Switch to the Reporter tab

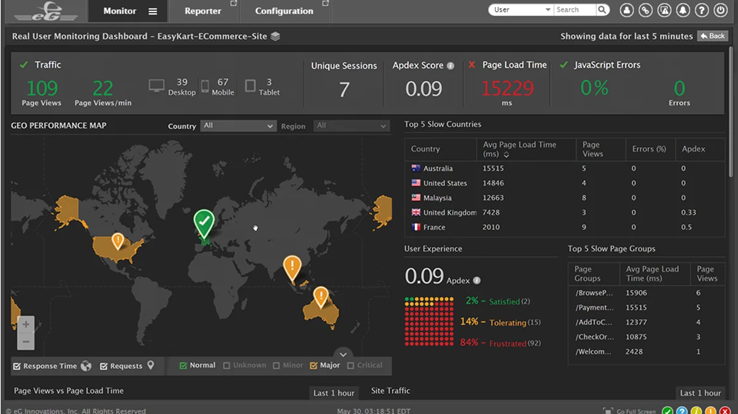(203, 11)
